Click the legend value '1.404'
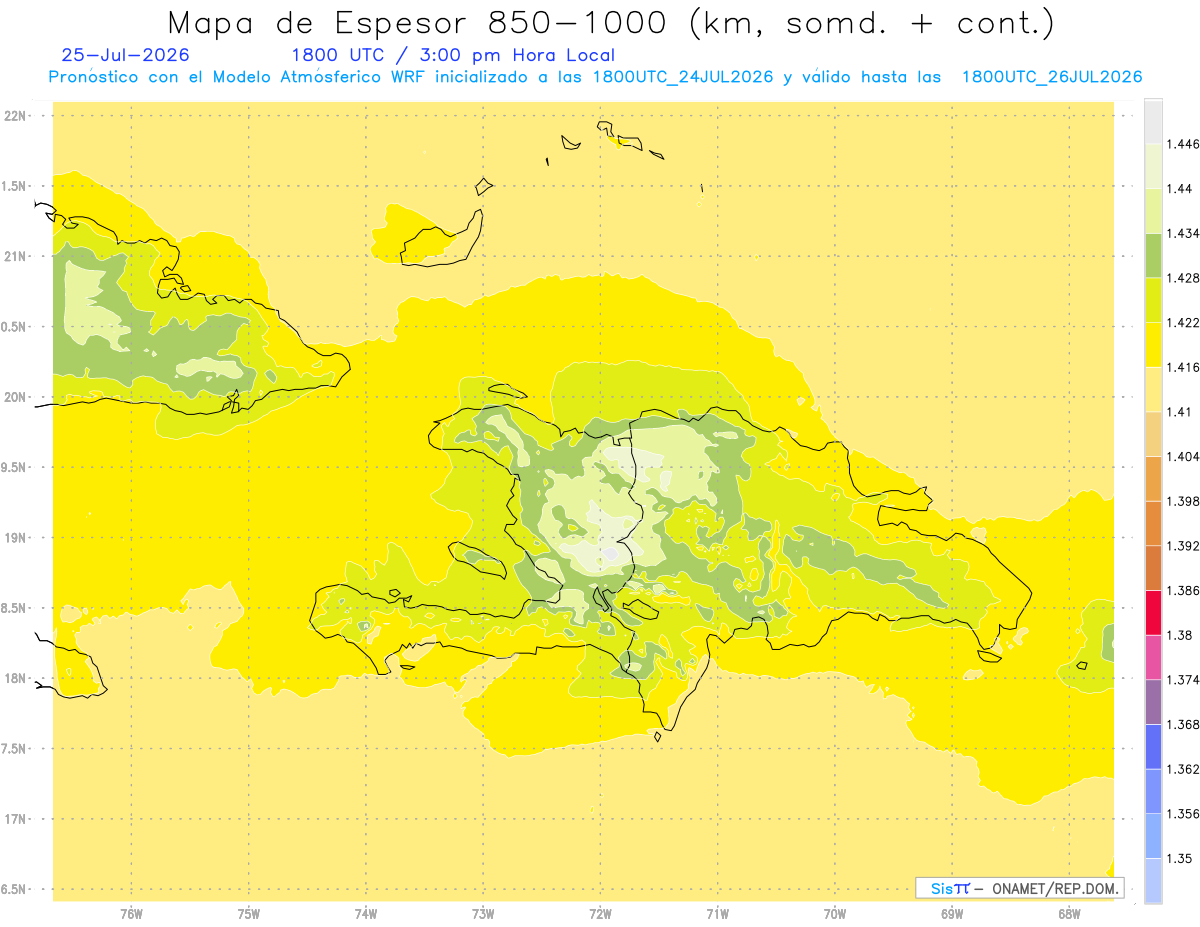Screen dimensions: 1200x927 [x=1183, y=457]
